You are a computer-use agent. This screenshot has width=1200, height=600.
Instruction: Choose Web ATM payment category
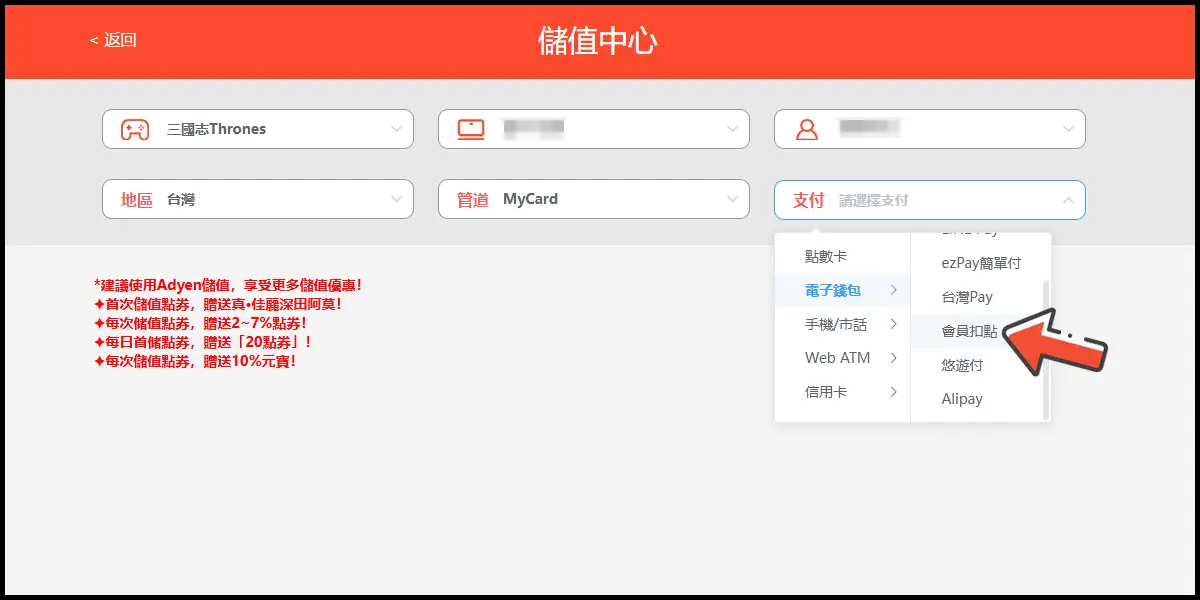click(x=838, y=358)
